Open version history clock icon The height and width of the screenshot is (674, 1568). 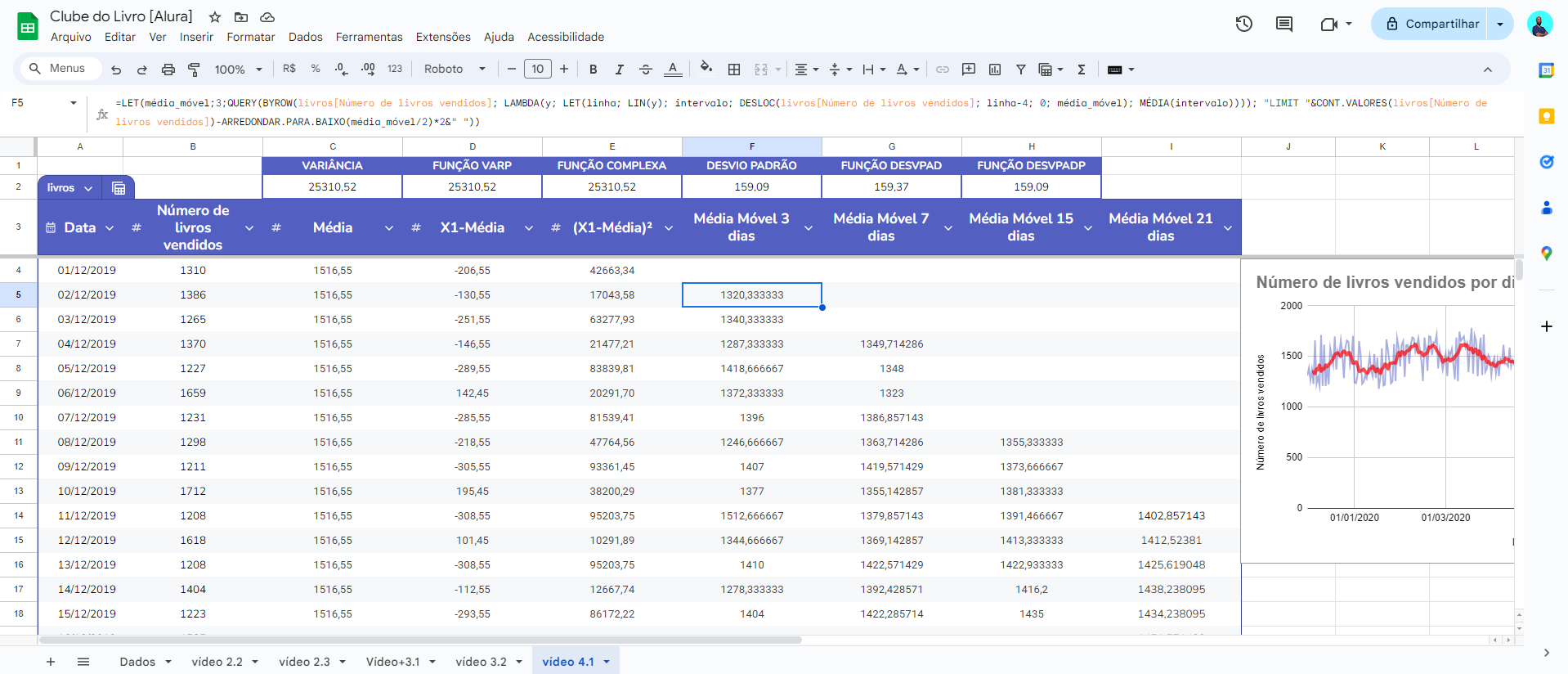(1243, 24)
